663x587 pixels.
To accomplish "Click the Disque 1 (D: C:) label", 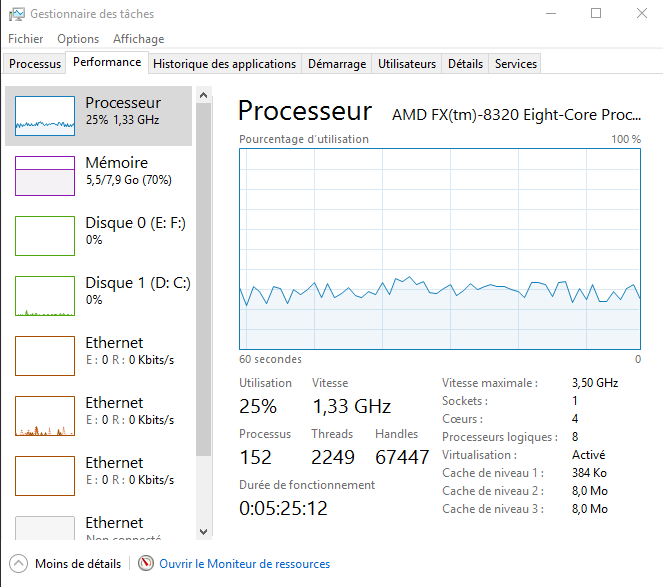I will pyautogui.click(x=138, y=283).
